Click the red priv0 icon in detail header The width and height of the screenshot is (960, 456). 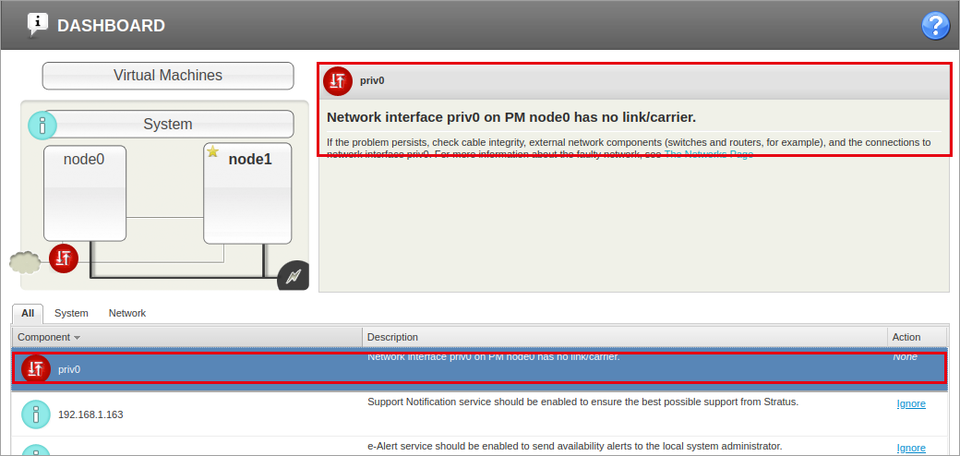tap(337, 81)
